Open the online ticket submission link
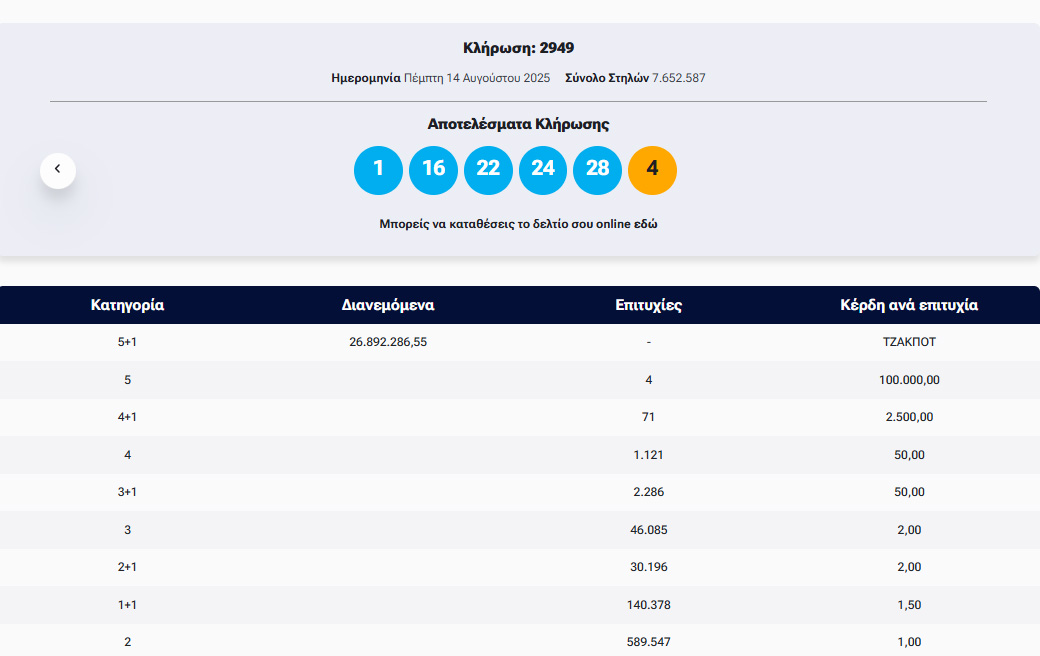Image resolution: width=1040 pixels, height=656 pixels. click(x=518, y=224)
